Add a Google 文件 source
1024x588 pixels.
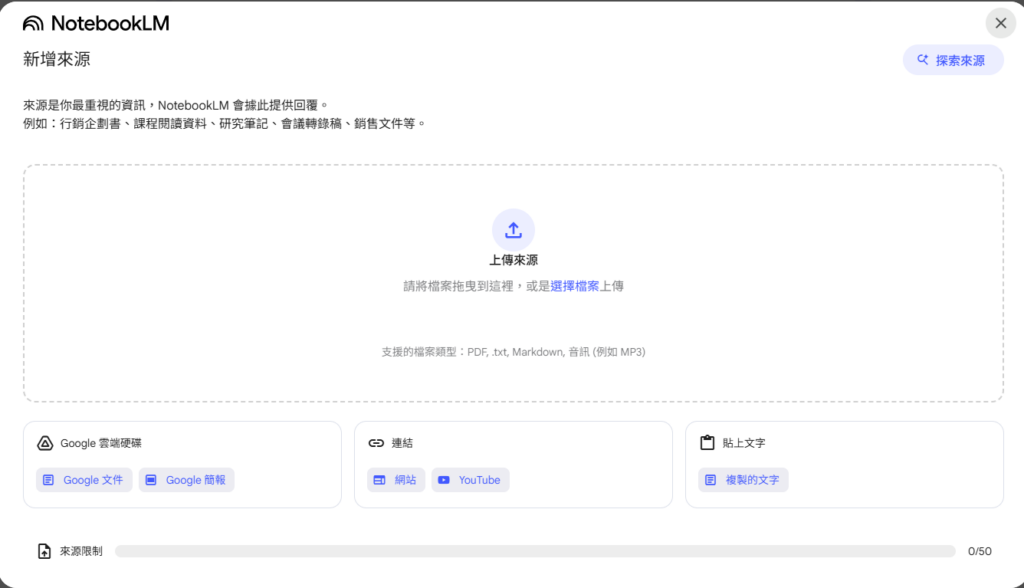(84, 480)
